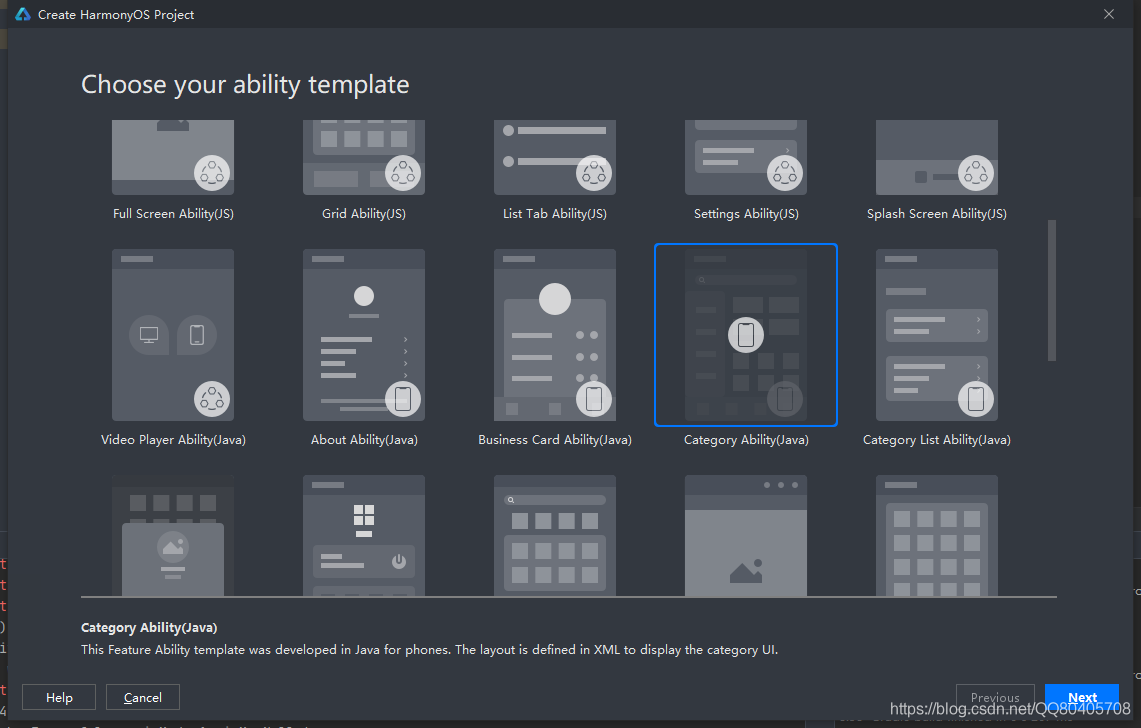Select template with image card in bottom row
Screen dimensions: 1141x728
pyautogui.click(x=172, y=536)
